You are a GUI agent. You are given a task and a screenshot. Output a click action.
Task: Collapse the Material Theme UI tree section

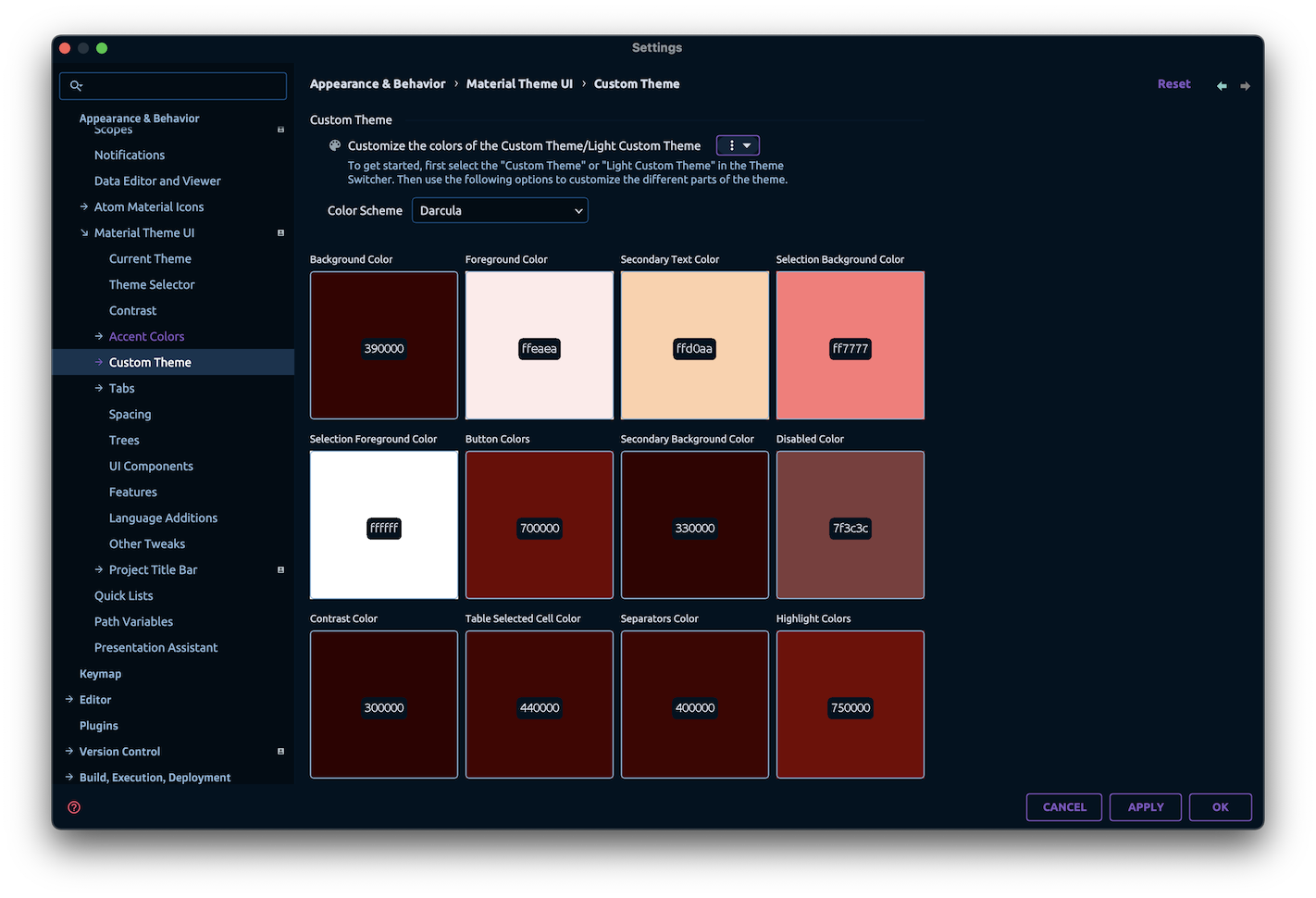84,232
